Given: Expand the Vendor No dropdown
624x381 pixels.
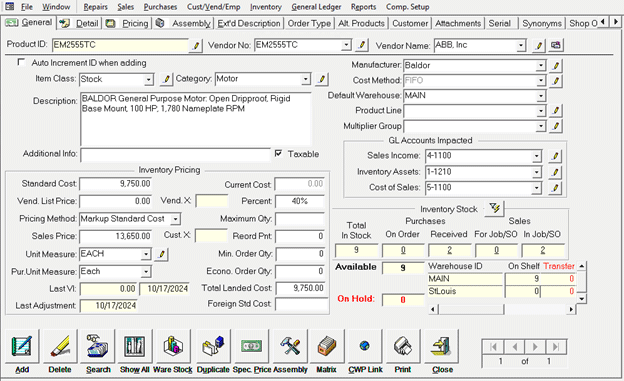Looking at the screenshot, I should point(346,45).
